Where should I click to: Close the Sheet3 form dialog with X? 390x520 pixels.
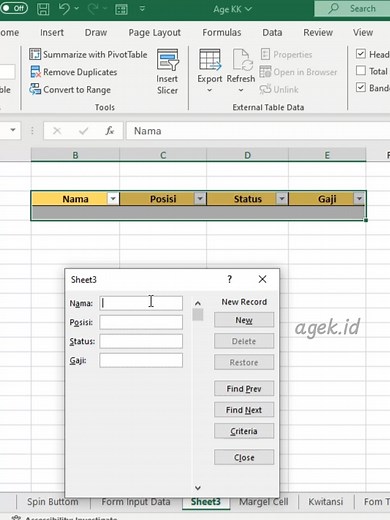click(x=262, y=279)
